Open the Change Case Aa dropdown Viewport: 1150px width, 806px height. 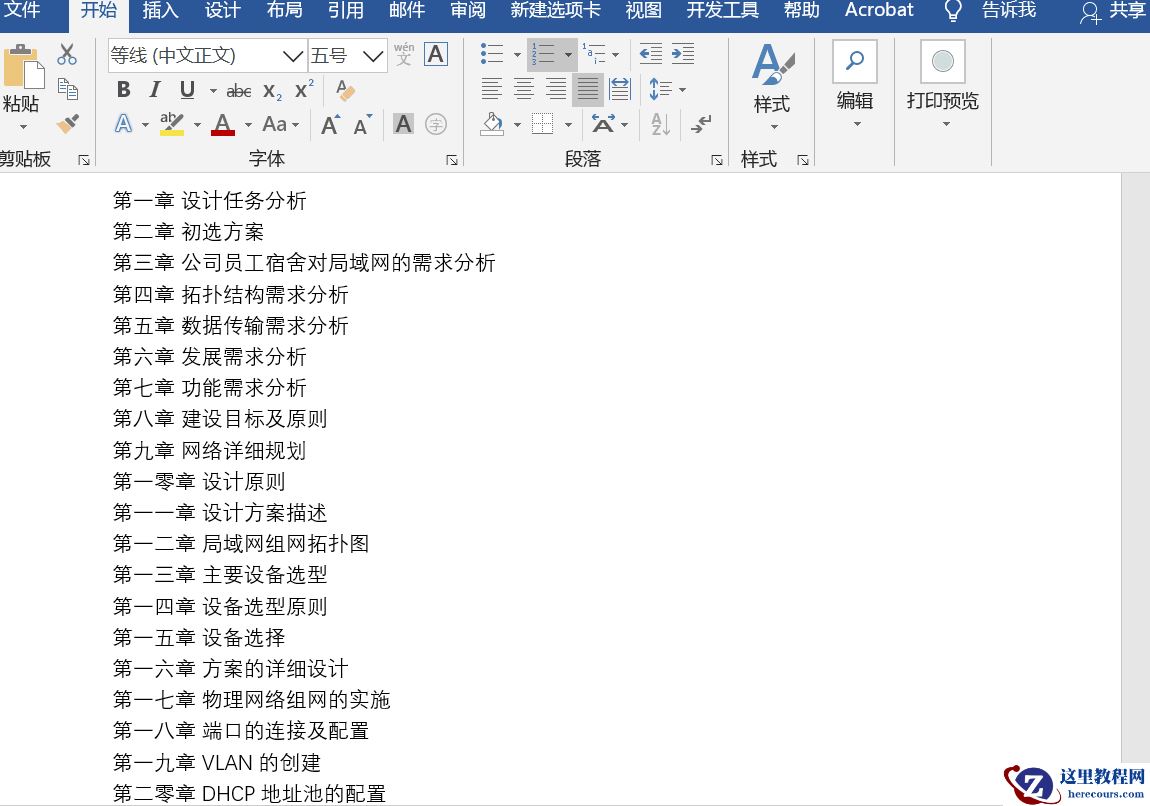[281, 124]
